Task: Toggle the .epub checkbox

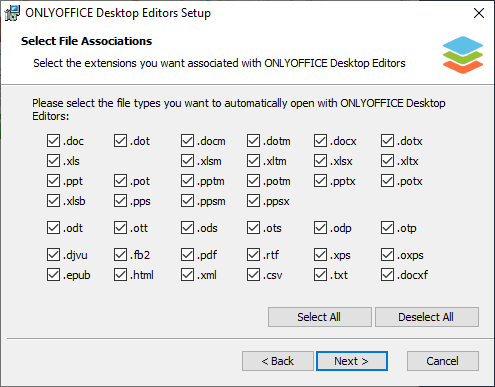Action: pyautogui.click(x=53, y=275)
